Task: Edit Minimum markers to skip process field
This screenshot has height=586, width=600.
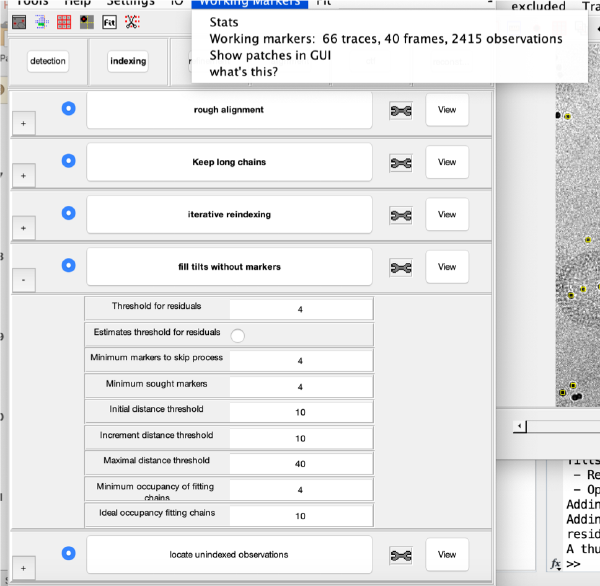Action: click(x=301, y=361)
